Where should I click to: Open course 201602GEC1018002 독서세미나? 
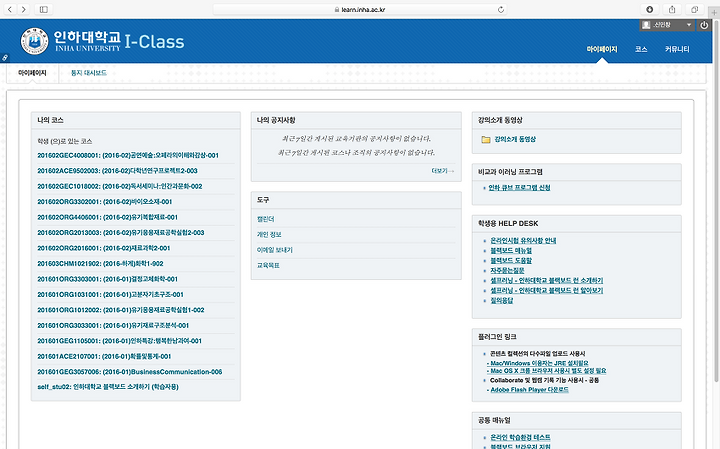click(x=119, y=186)
